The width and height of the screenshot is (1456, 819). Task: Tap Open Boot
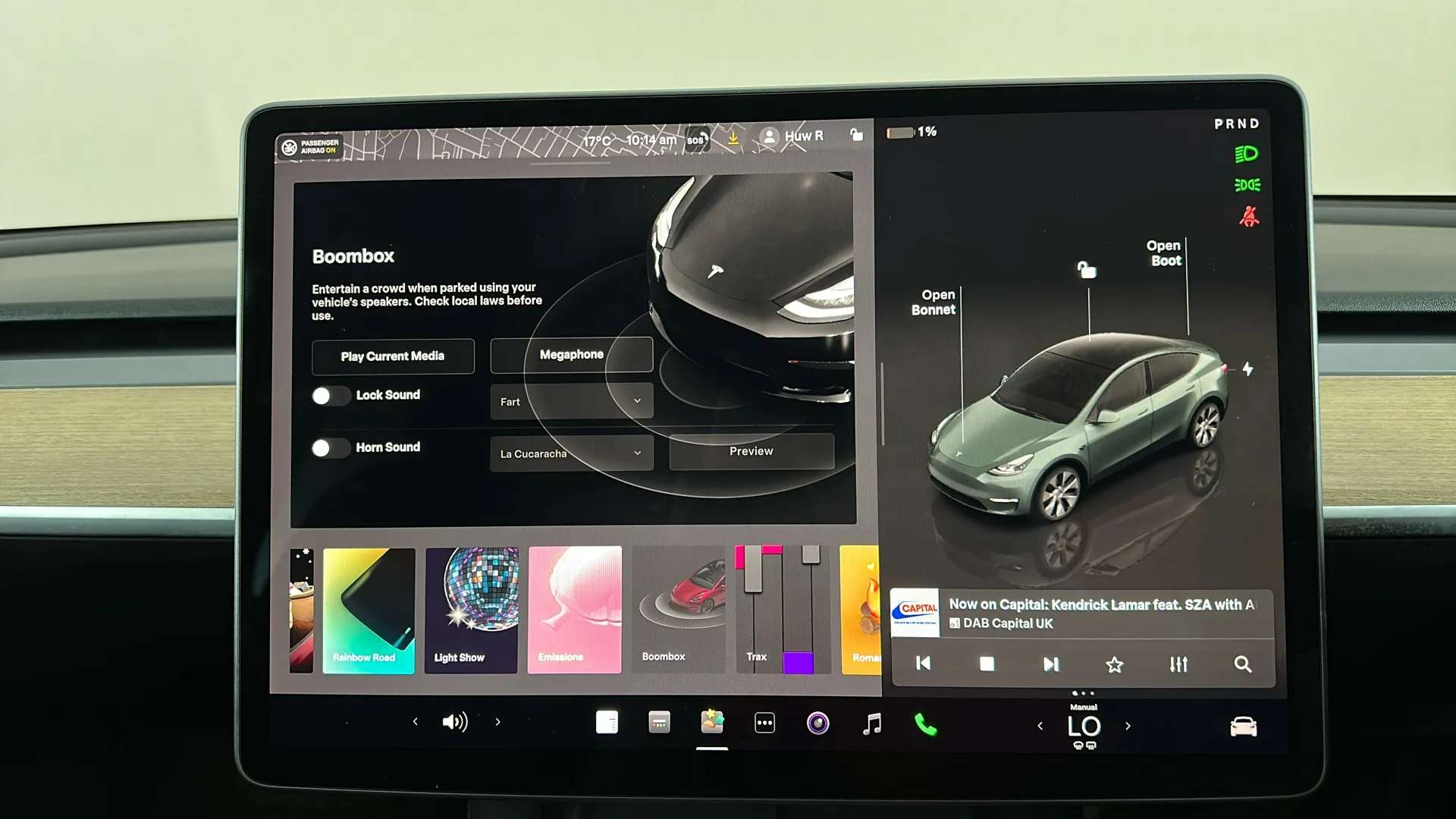click(x=1164, y=253)
